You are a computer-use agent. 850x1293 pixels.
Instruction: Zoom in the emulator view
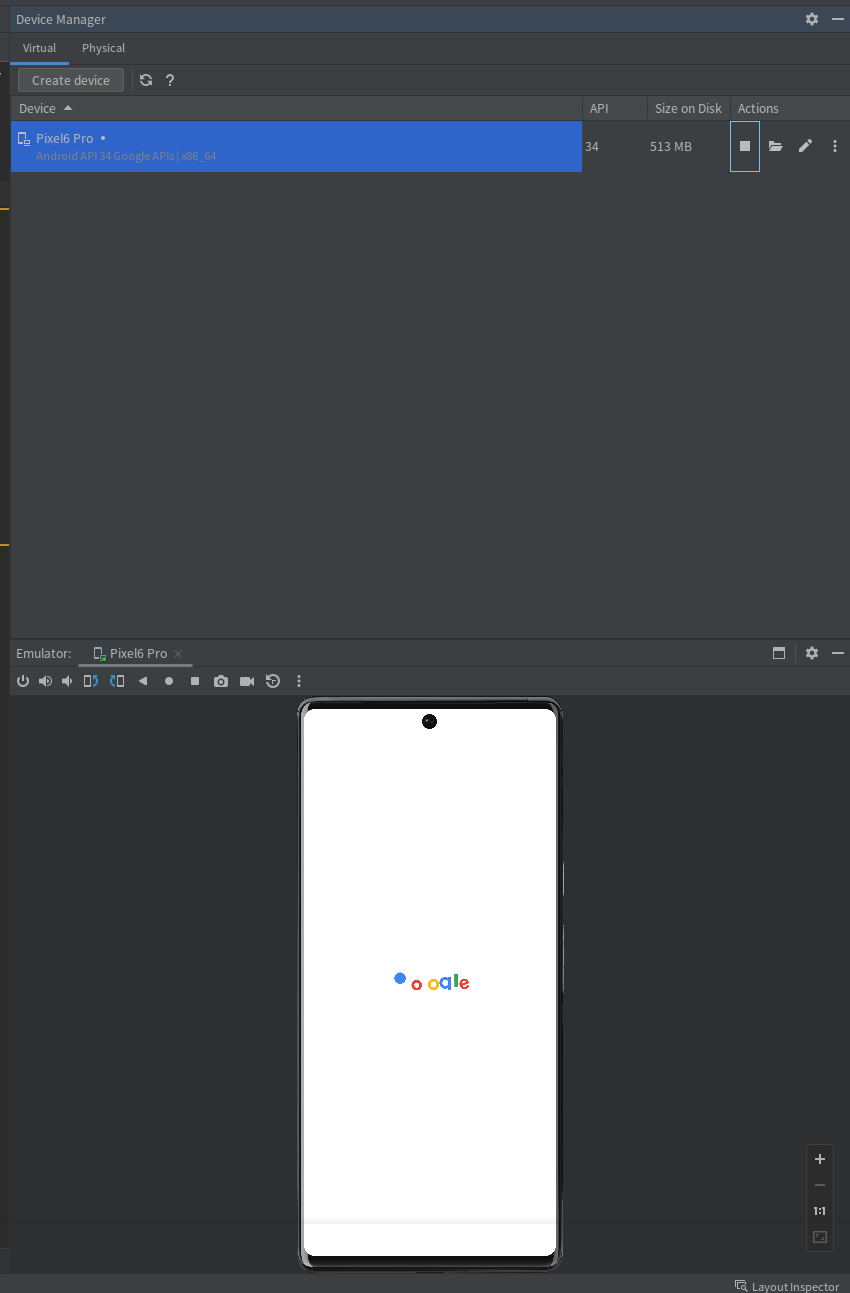click(820, 1159)
